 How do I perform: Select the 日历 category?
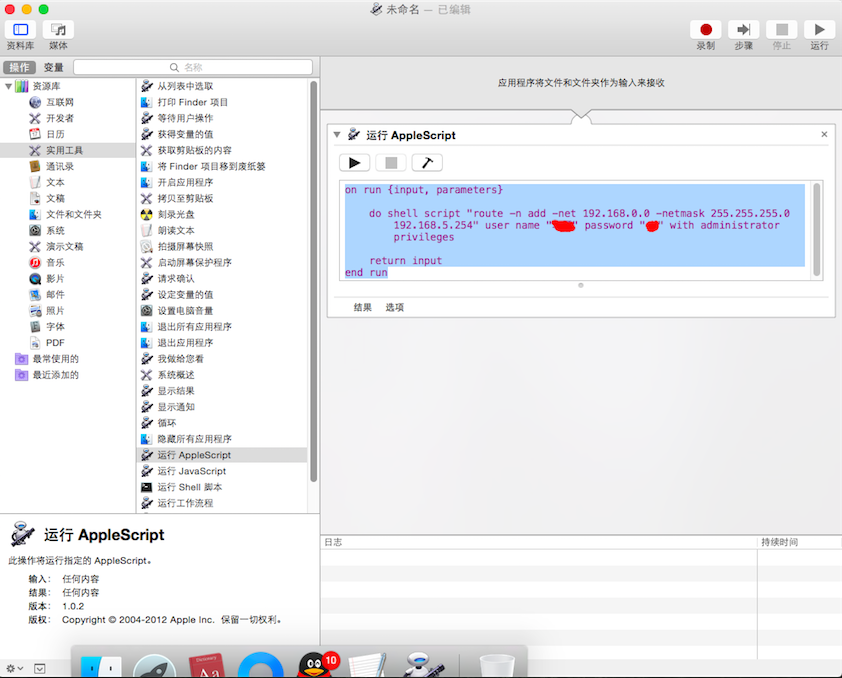[67, 134]
